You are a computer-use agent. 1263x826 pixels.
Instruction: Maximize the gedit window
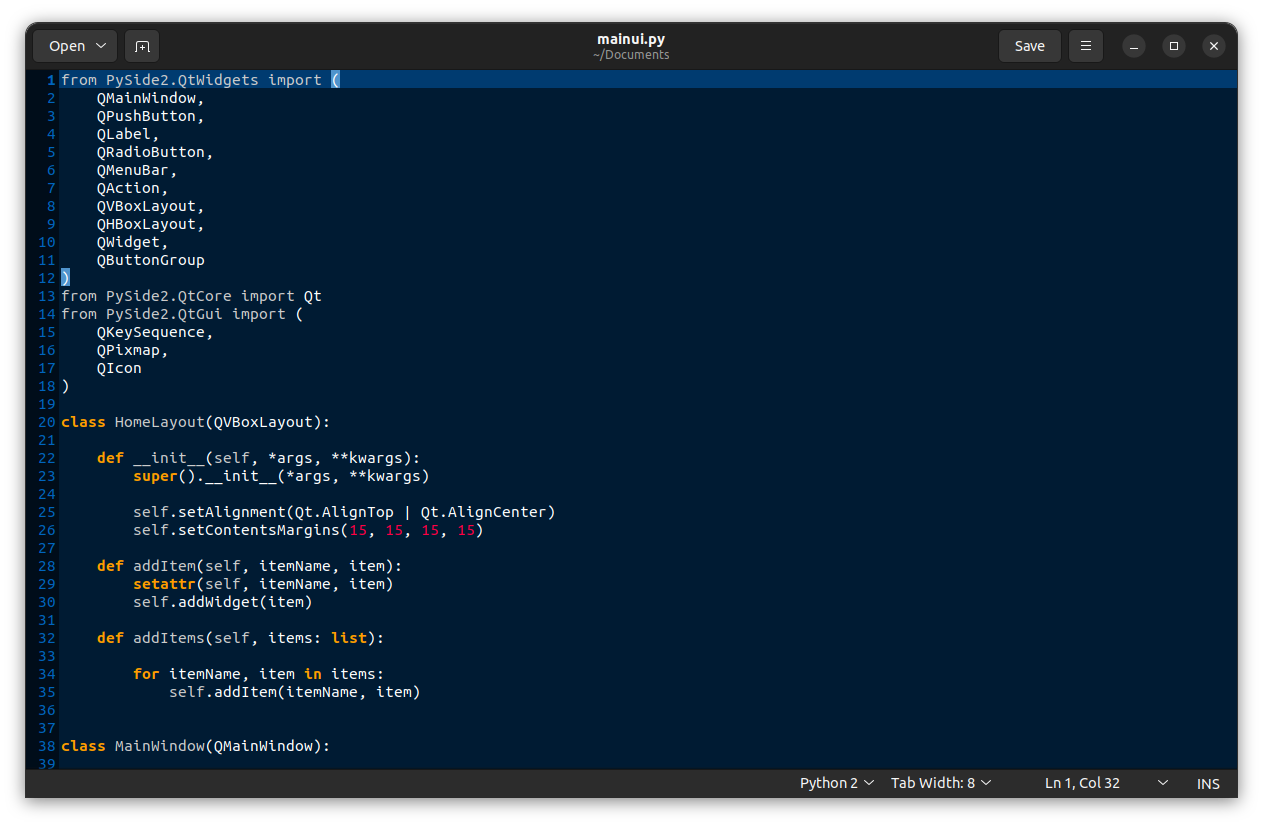point(1174,46)
